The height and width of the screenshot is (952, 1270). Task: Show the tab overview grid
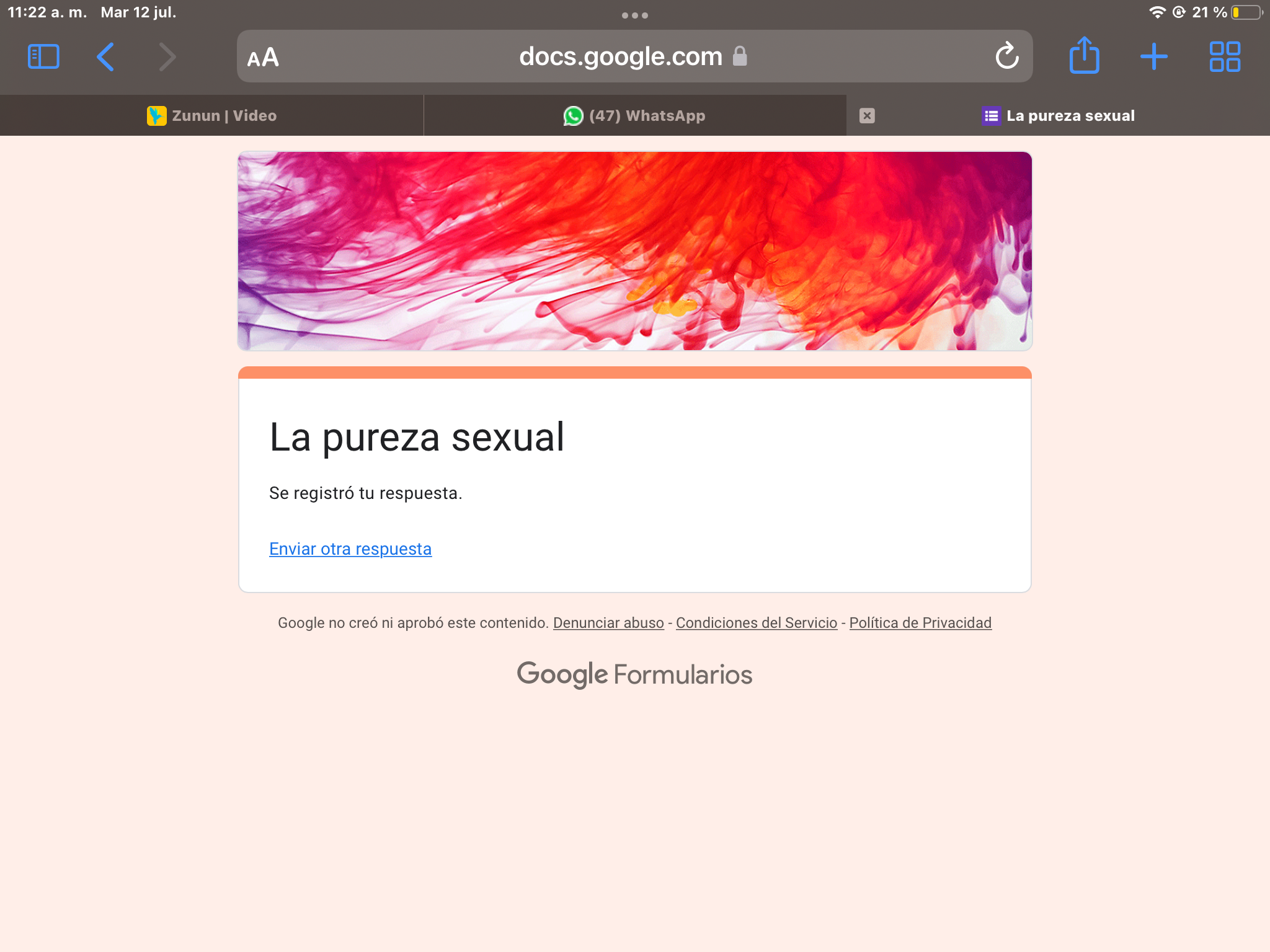[1225, 56]
